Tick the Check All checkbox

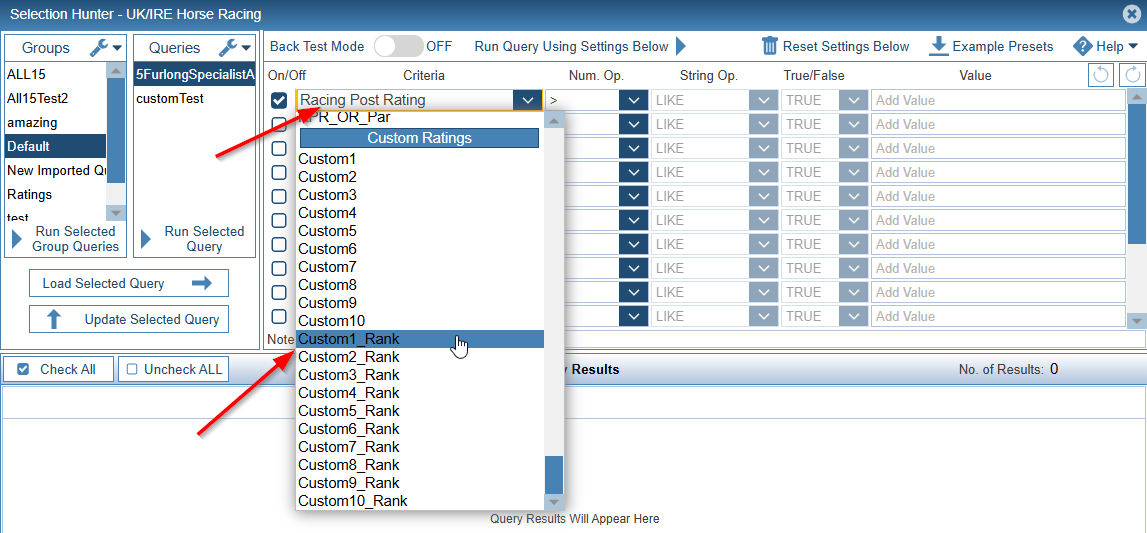click(x=23, y=369)
